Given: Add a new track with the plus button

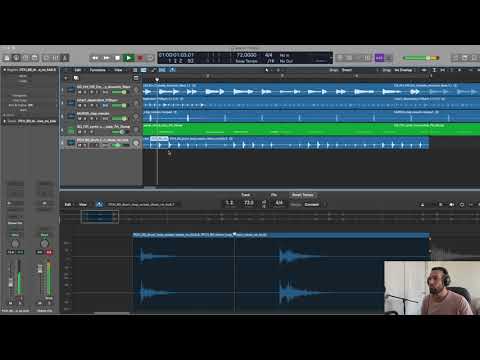Looking at the screenshot, I should (66, 78).
